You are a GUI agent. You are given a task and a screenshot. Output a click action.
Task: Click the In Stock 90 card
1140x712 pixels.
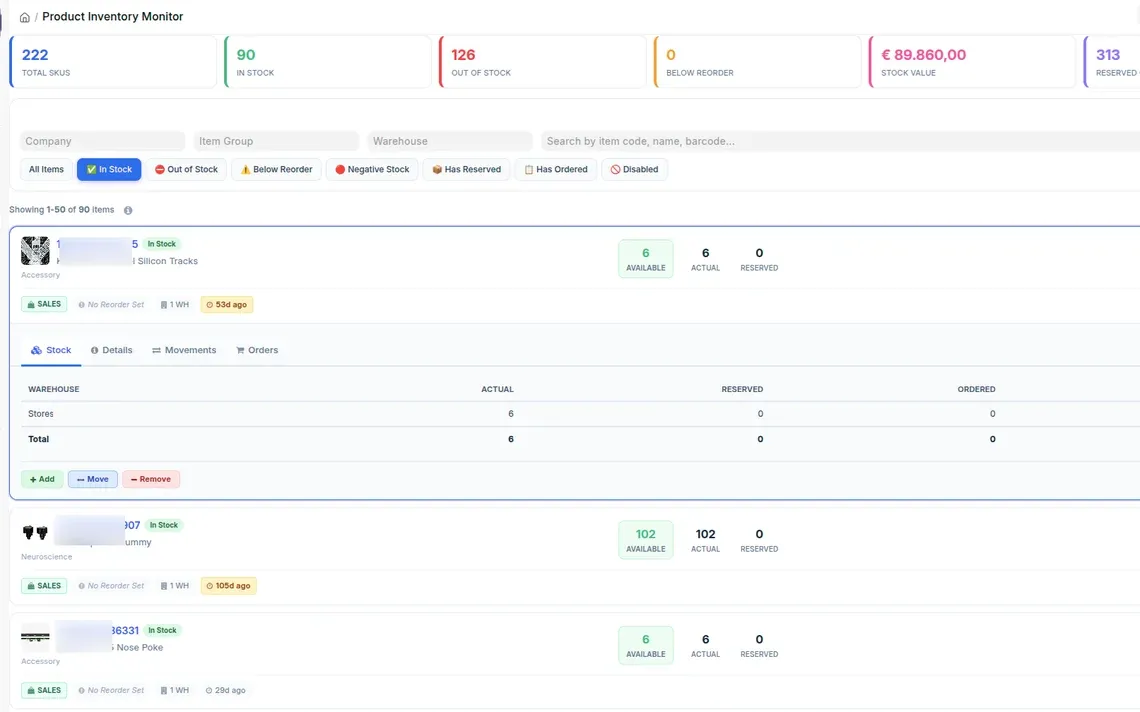click(328, 62)
